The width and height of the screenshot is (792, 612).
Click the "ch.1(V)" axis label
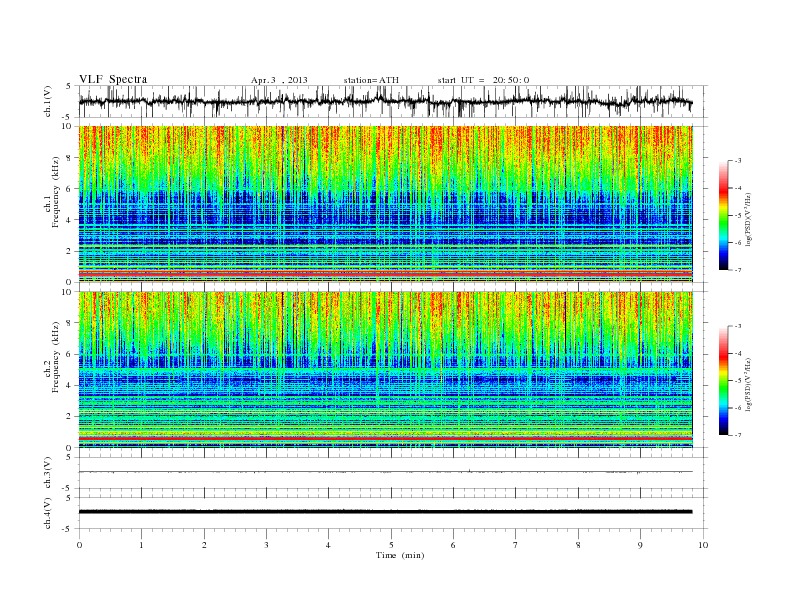48,102
